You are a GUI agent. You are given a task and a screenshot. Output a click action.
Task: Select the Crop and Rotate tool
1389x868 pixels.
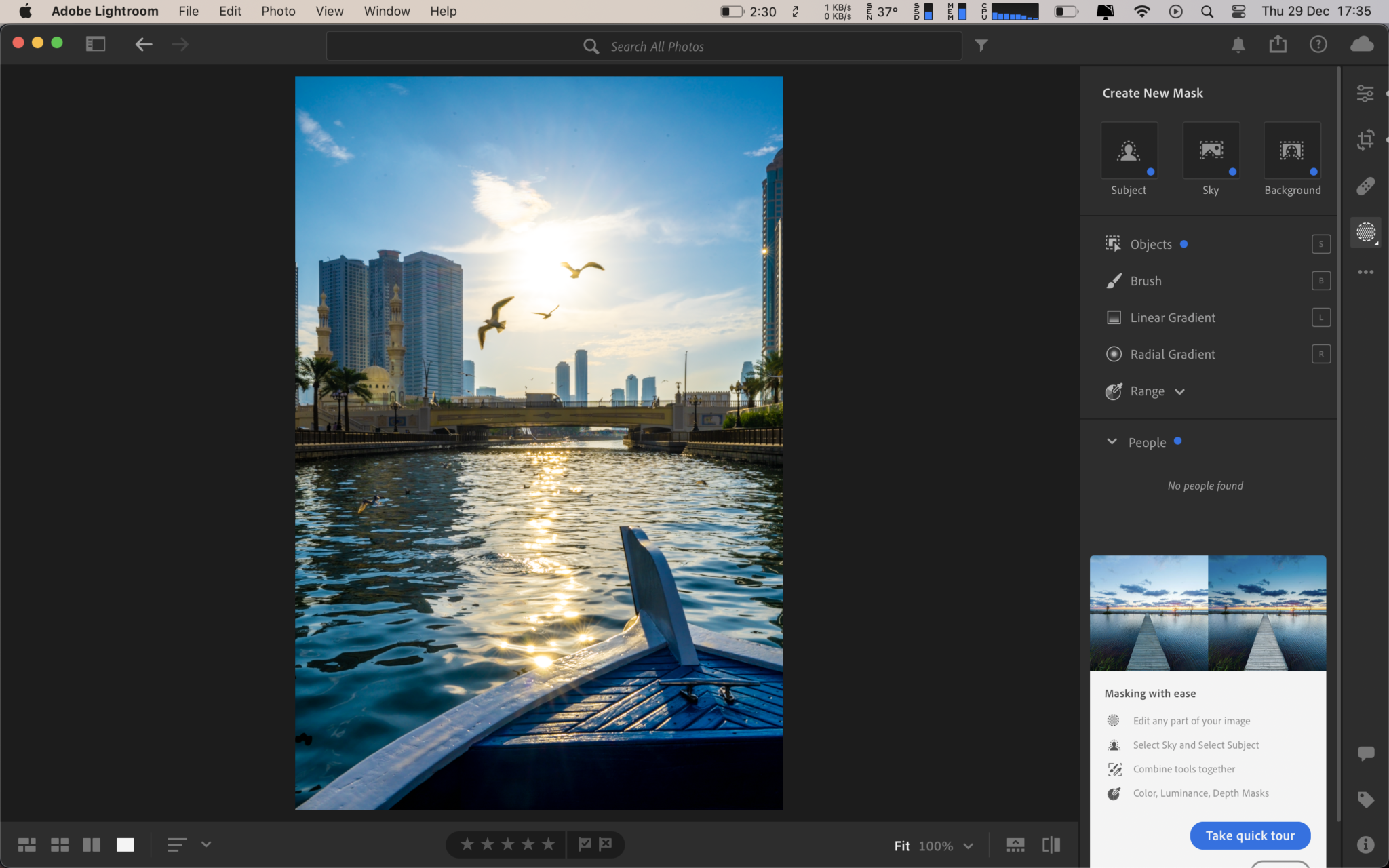pyautogui.click(x=1365, y=140)
